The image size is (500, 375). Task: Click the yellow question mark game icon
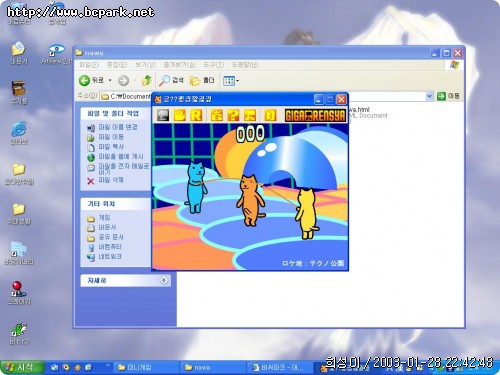click(233, 115)
